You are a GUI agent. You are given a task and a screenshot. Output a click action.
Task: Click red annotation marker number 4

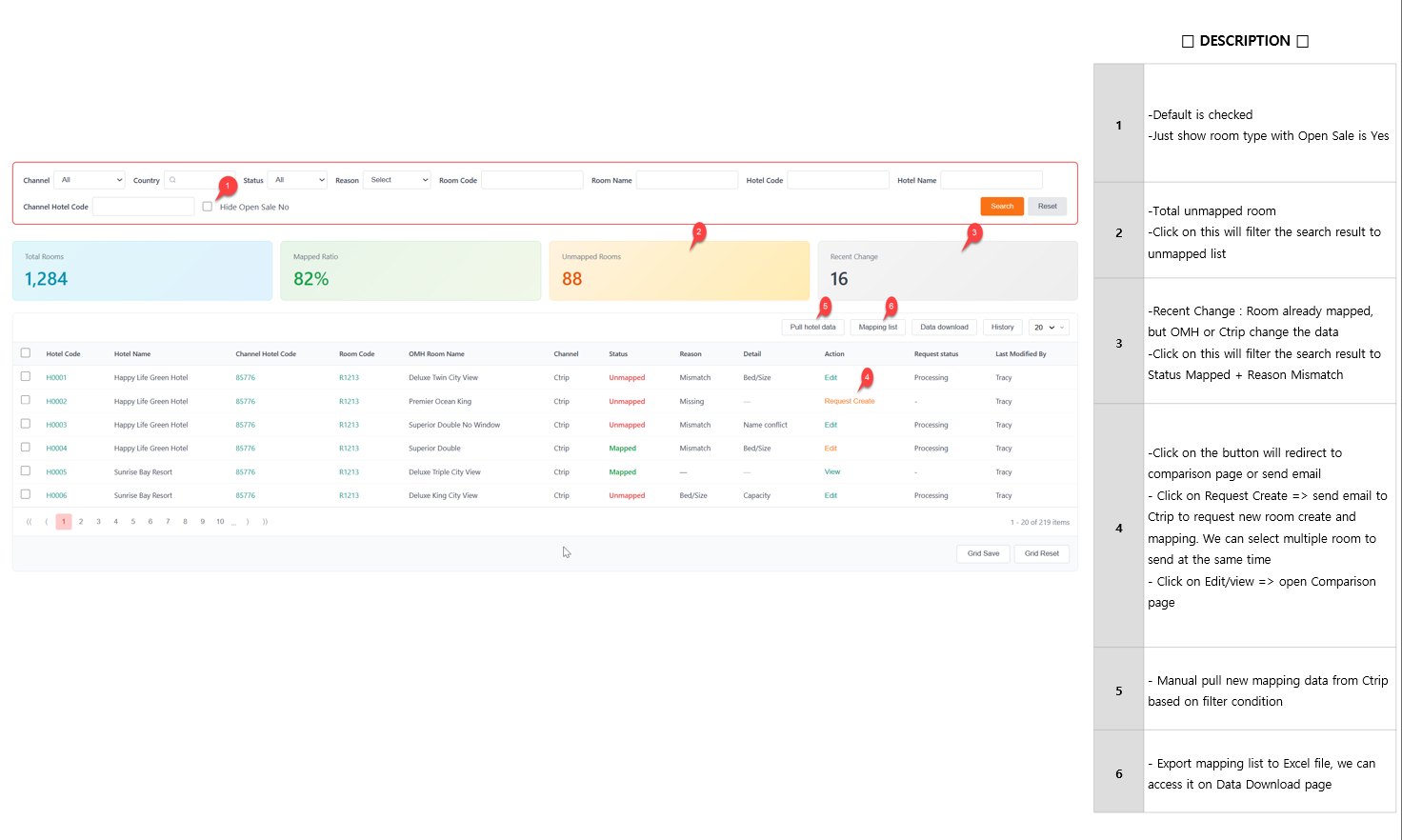click(x=867, y=377)
